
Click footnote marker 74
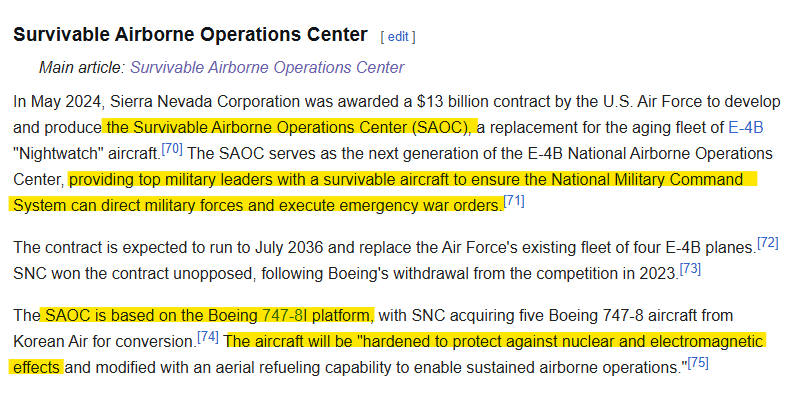[208, 336]
